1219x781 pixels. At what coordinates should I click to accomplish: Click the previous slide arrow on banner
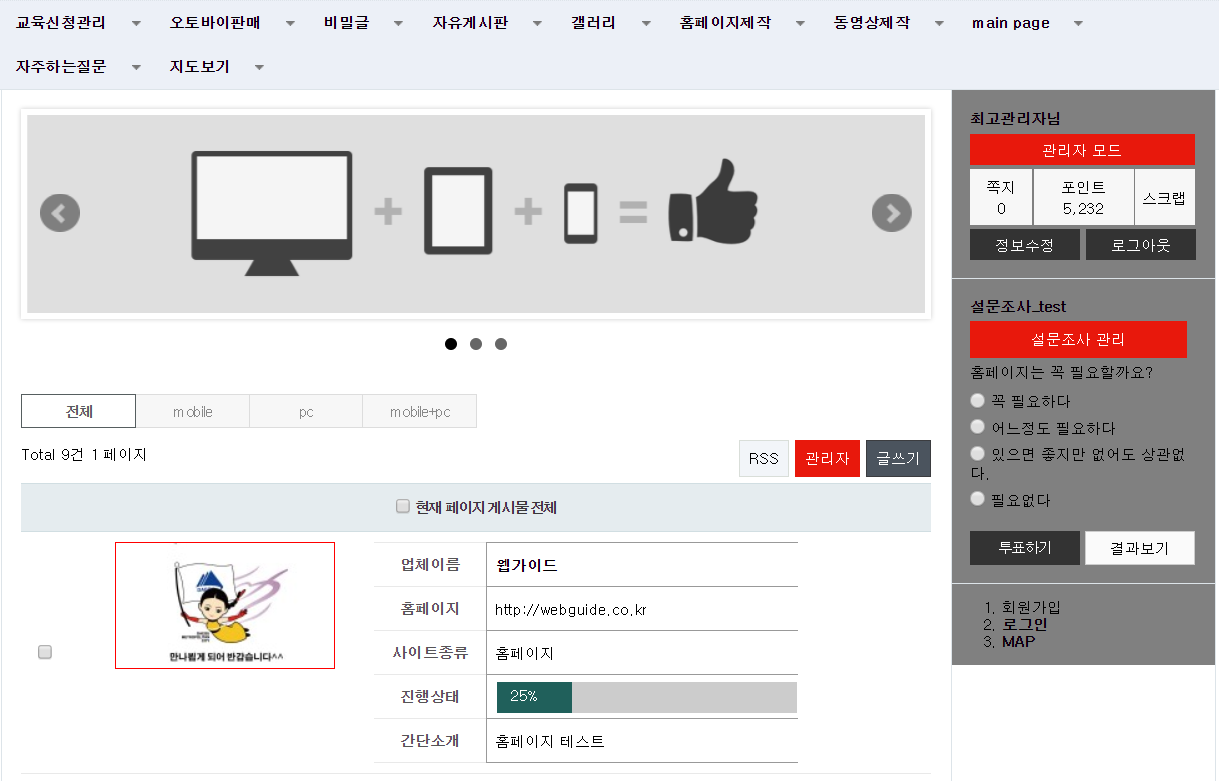click(60, 213)
